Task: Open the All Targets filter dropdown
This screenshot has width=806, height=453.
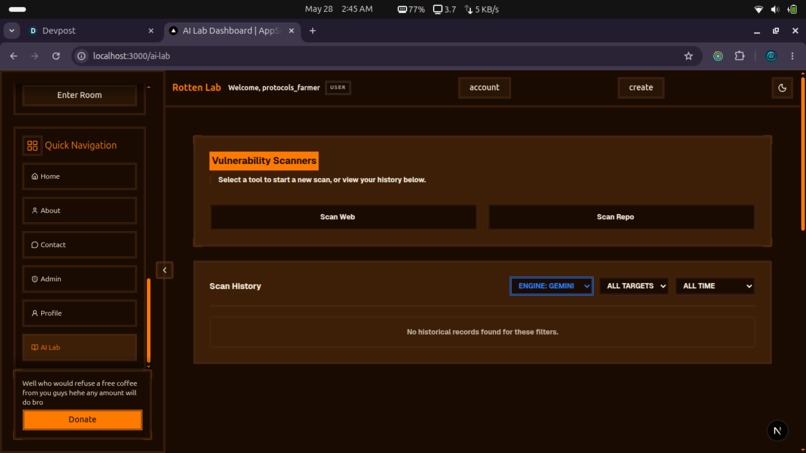Action: pyautogui.click(x=634, y=286)
